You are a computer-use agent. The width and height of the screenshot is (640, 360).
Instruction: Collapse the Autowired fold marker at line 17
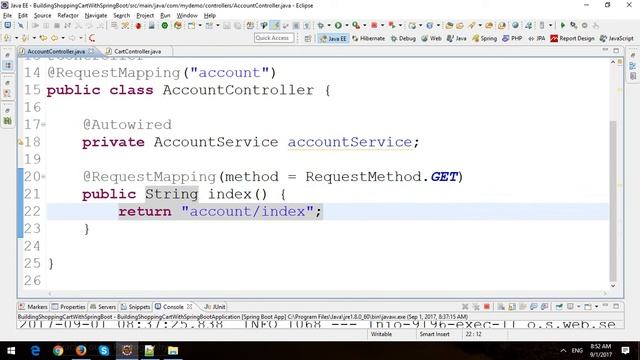point(43,124)
